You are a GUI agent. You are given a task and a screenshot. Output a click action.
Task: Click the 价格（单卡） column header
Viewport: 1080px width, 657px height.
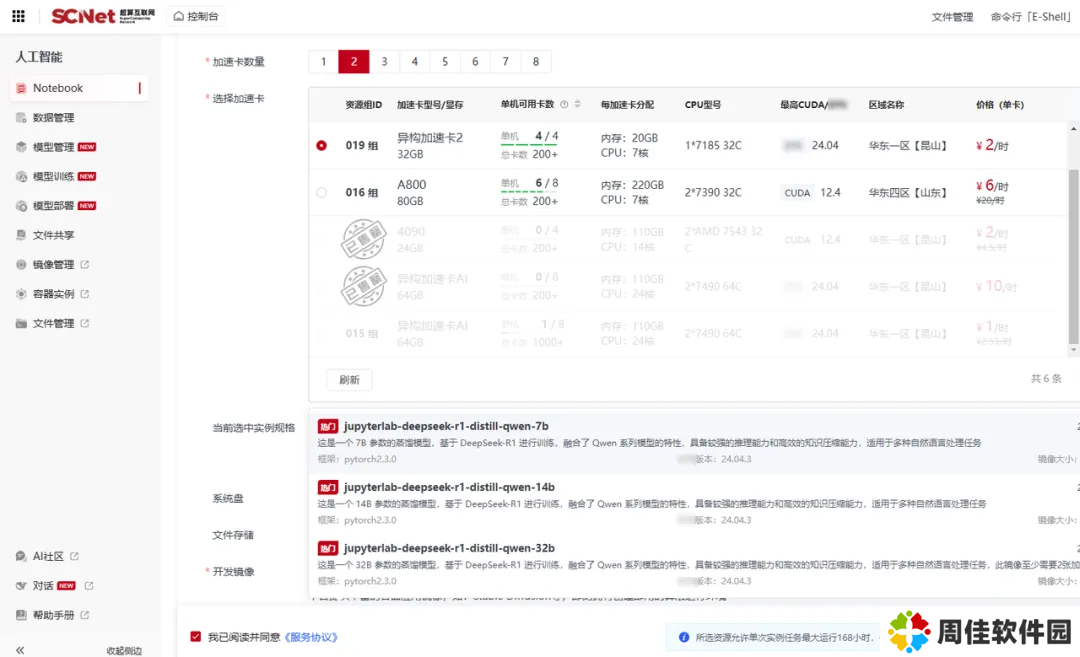point(999,105)
